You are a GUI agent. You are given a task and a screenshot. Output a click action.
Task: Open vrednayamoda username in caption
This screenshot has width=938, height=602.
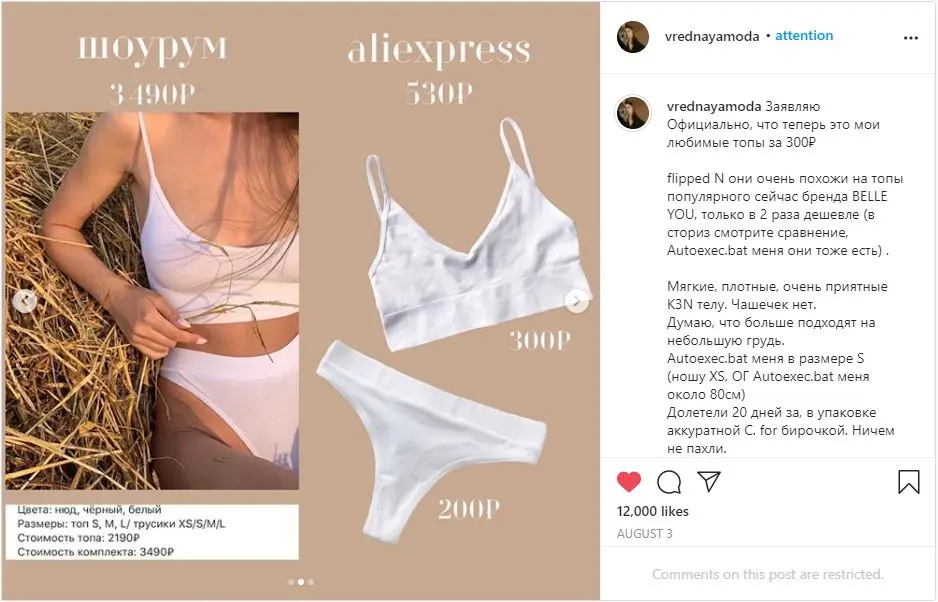[x=714, y=107]
